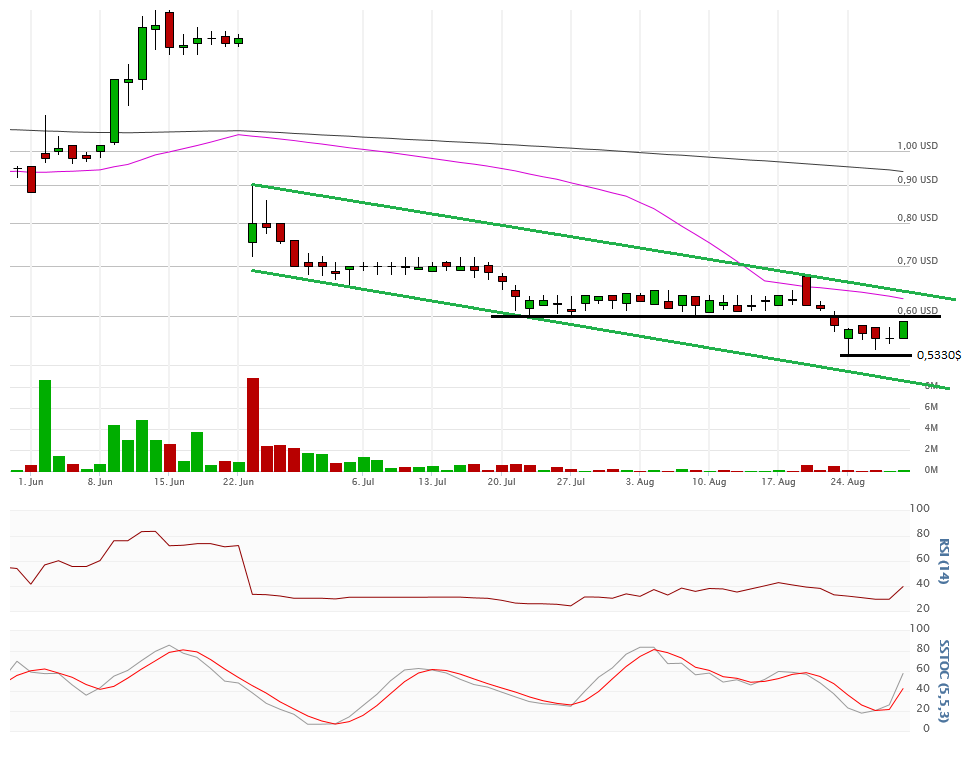Screen dimensions: 968x765
Task: Click the 2M volume axis label
Action: [931, 449]
